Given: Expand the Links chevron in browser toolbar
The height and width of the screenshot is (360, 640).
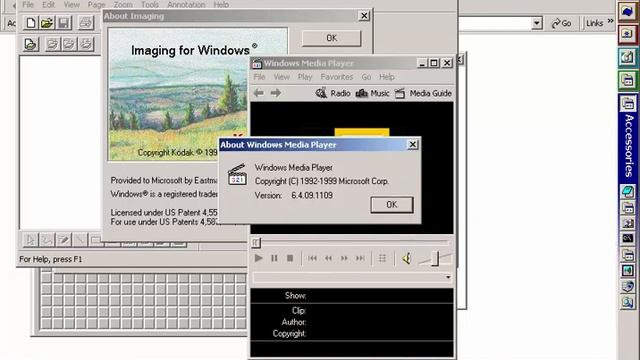Looking at the screenshot, I should pos(610,21).
